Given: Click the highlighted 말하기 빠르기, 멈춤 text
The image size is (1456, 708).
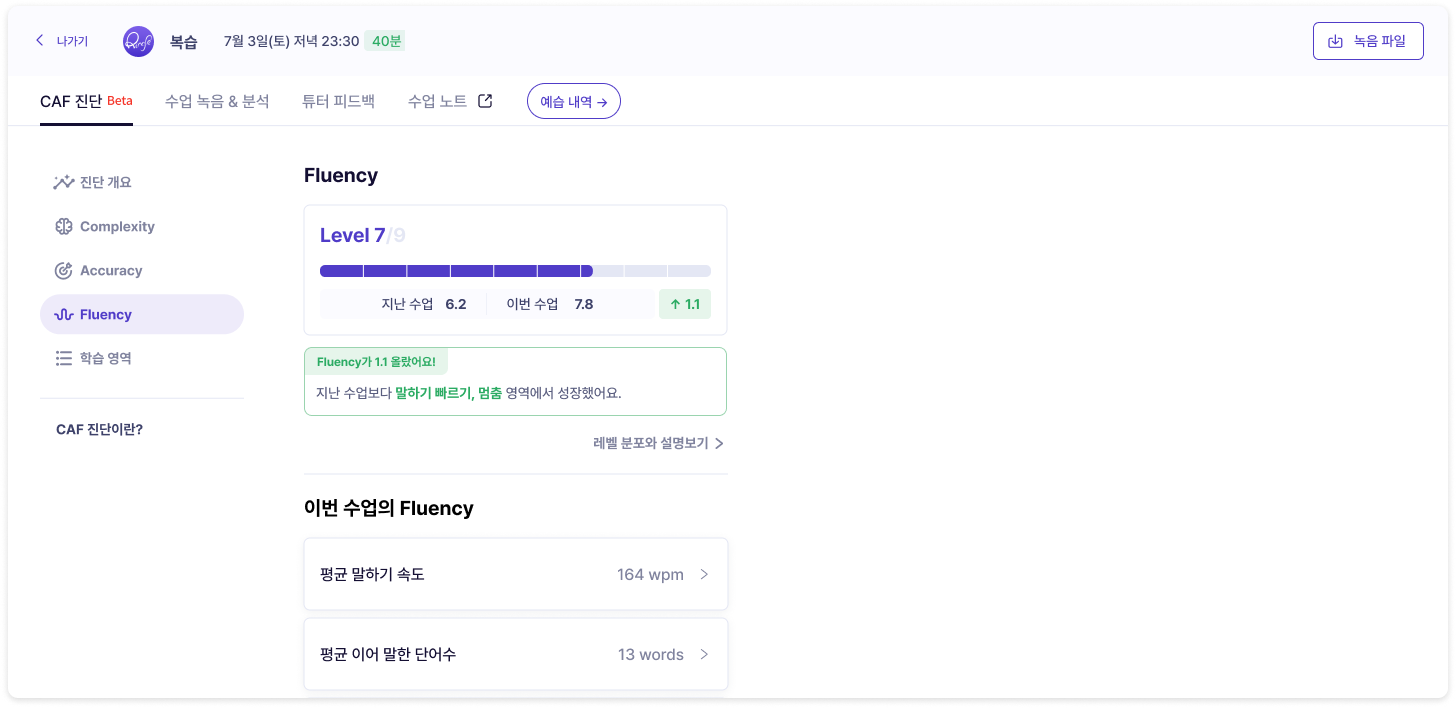Looking at the screenshot, I should coord(448,393).
